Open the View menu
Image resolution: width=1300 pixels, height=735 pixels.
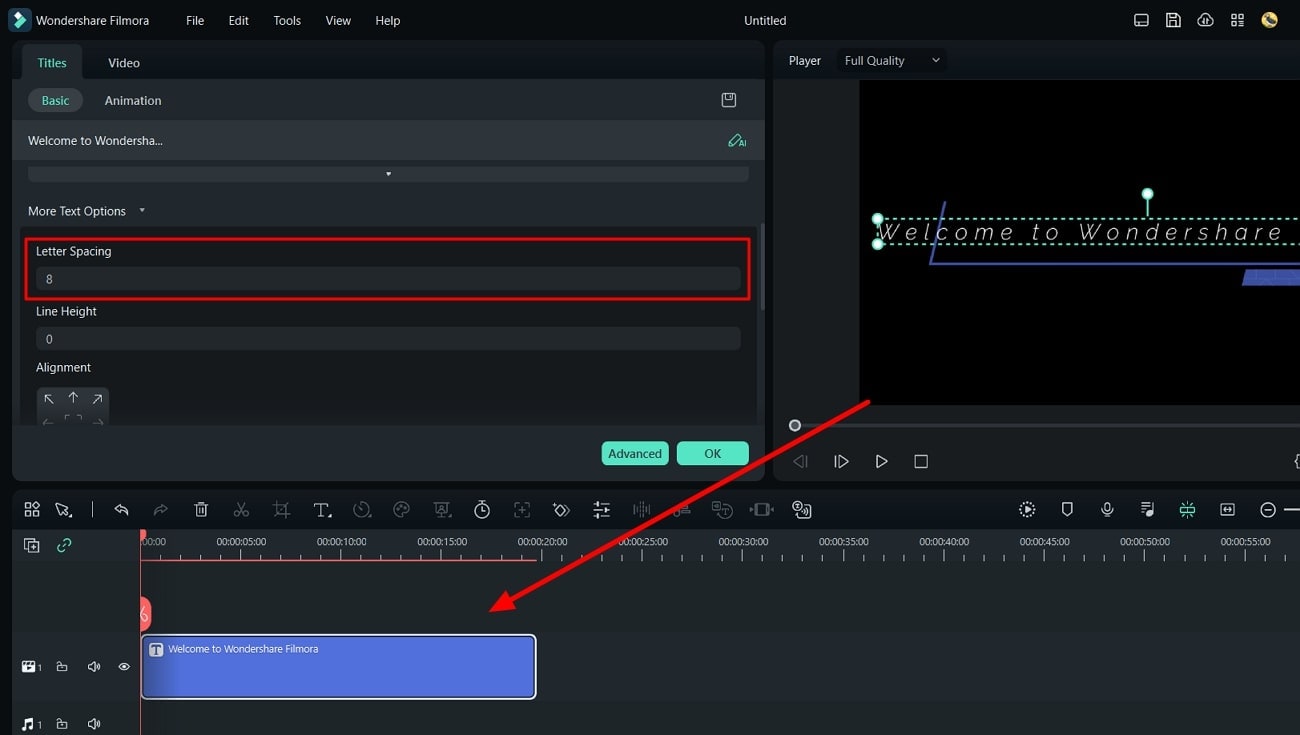338,20
